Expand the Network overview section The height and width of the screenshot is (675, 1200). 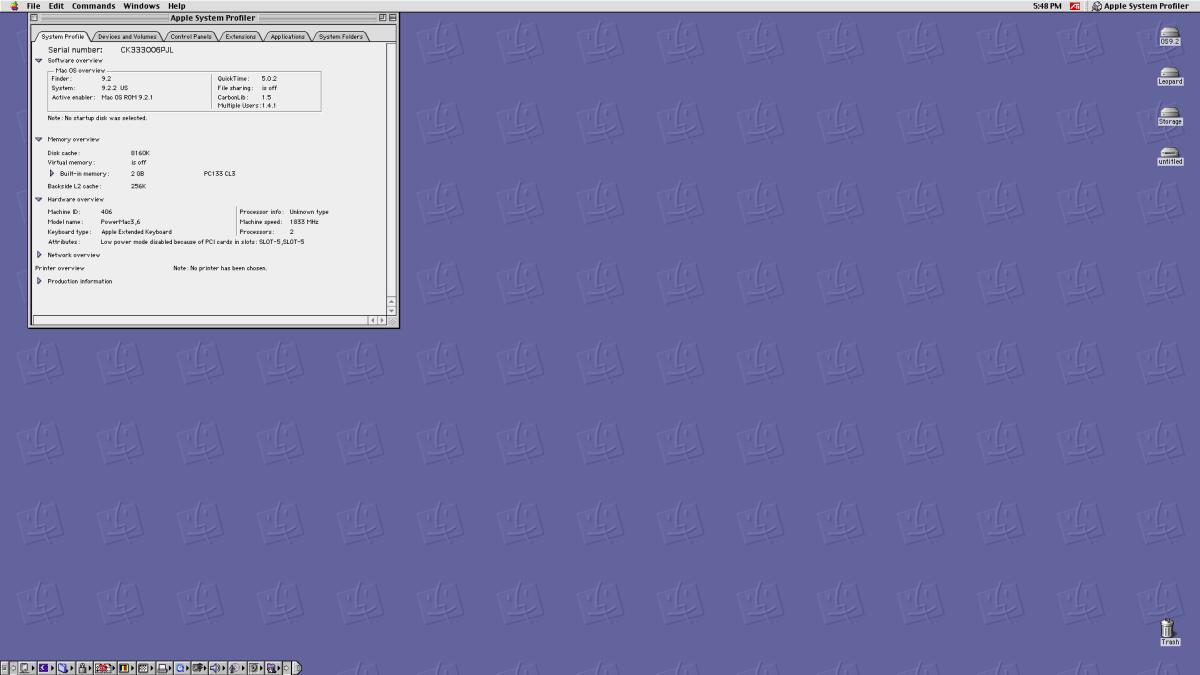(39, 255)
